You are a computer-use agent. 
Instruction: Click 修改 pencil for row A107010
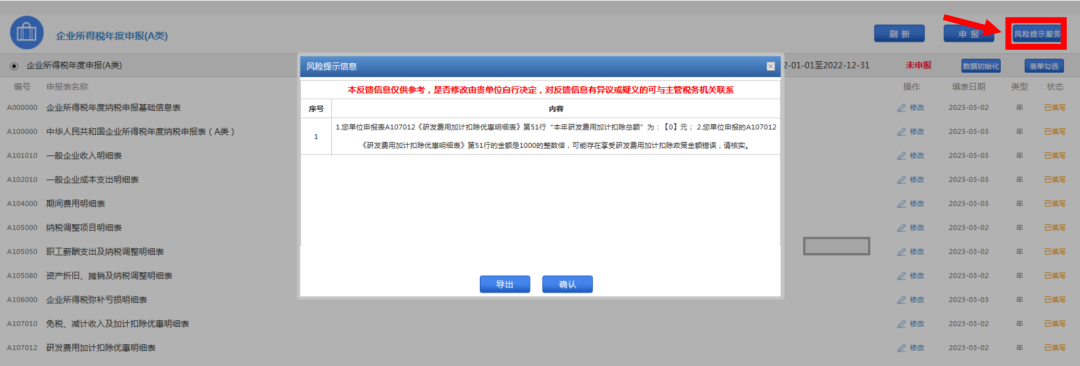911,324
